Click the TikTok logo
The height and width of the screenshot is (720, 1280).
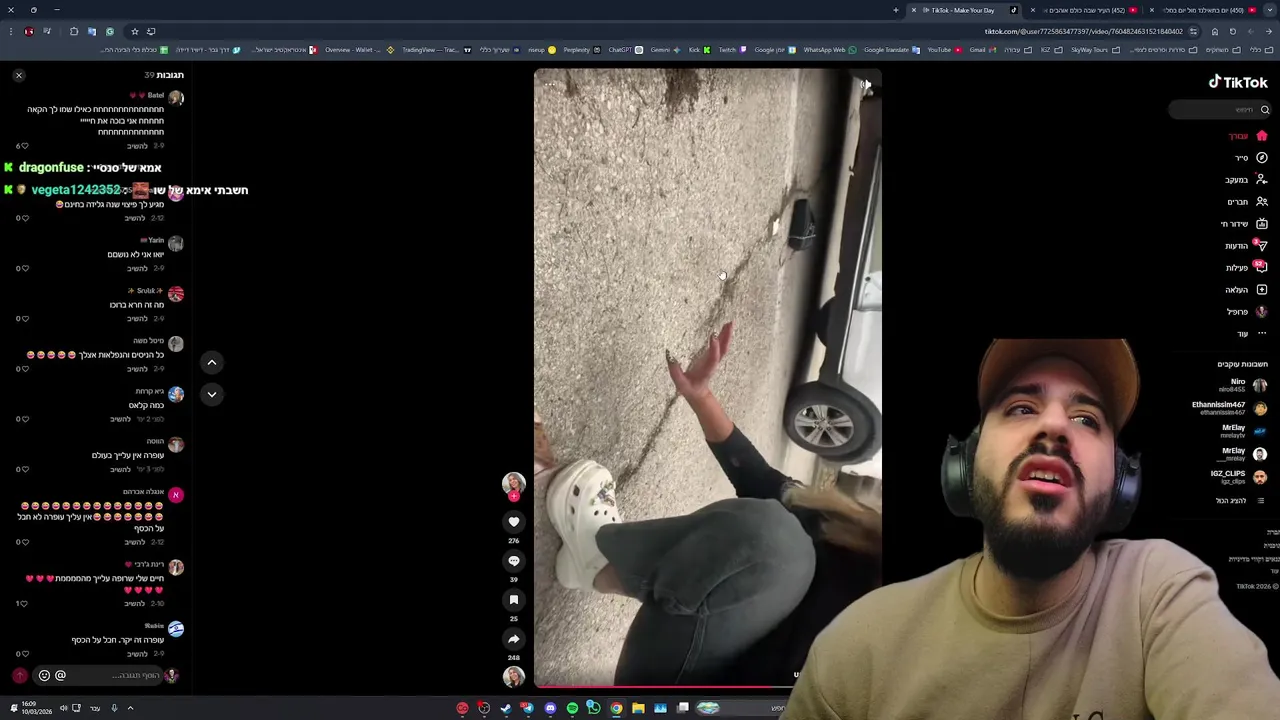click(1238, 82)
